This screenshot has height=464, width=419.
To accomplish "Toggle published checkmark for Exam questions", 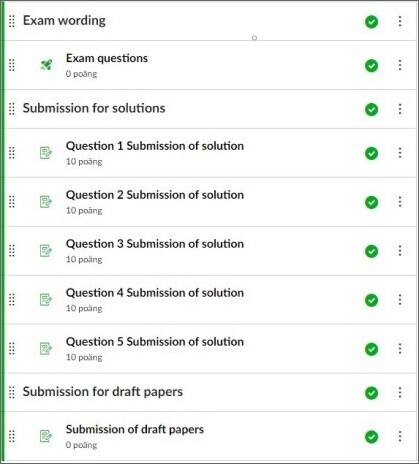I will [371, 66].
